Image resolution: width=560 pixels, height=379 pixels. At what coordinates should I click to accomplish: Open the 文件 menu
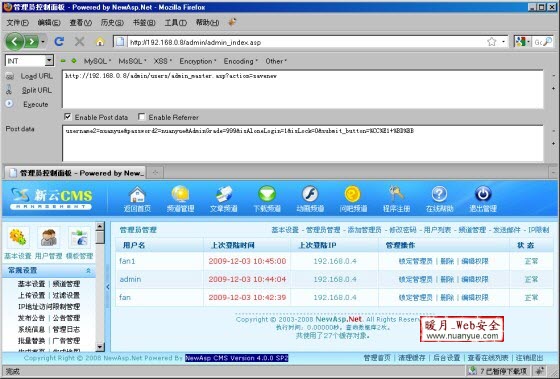tap(18, 23)
